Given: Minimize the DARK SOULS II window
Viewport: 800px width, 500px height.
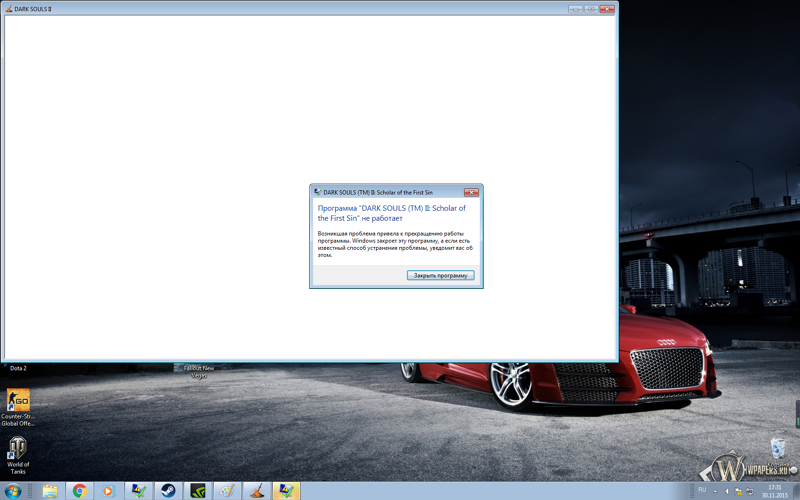Looking at the screenshot, I should coord(576,9).
